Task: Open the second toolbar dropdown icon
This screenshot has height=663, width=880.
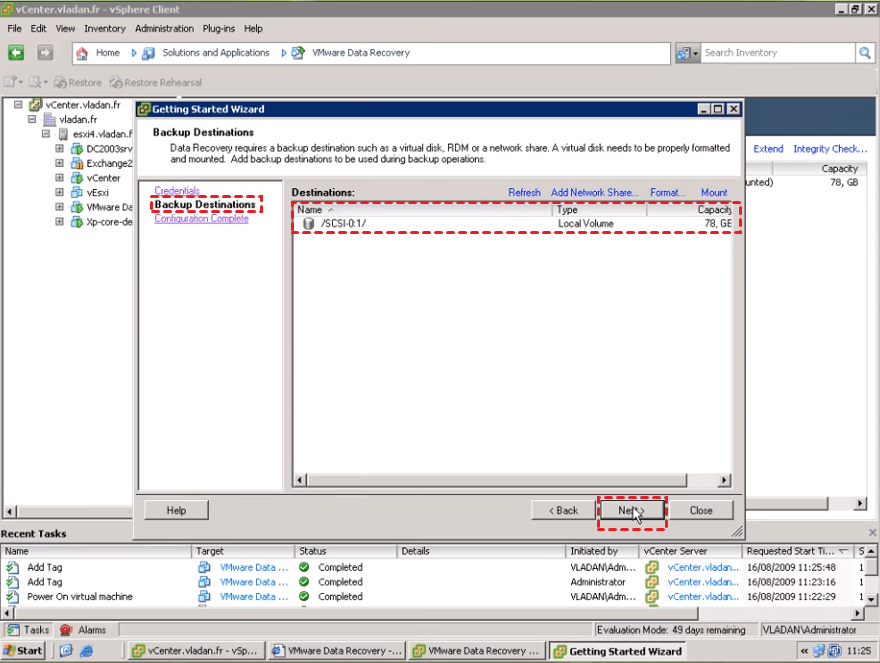Action: click(38, 82)
